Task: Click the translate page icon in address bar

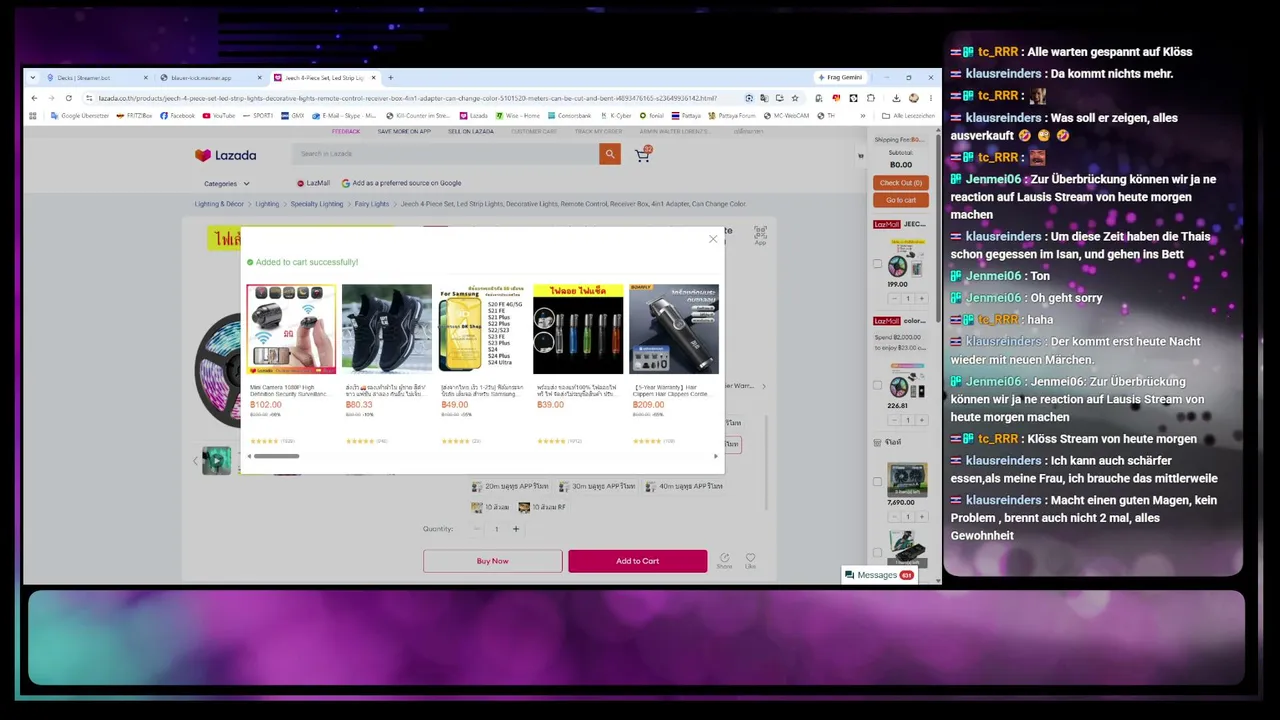Action: point(764,98)
